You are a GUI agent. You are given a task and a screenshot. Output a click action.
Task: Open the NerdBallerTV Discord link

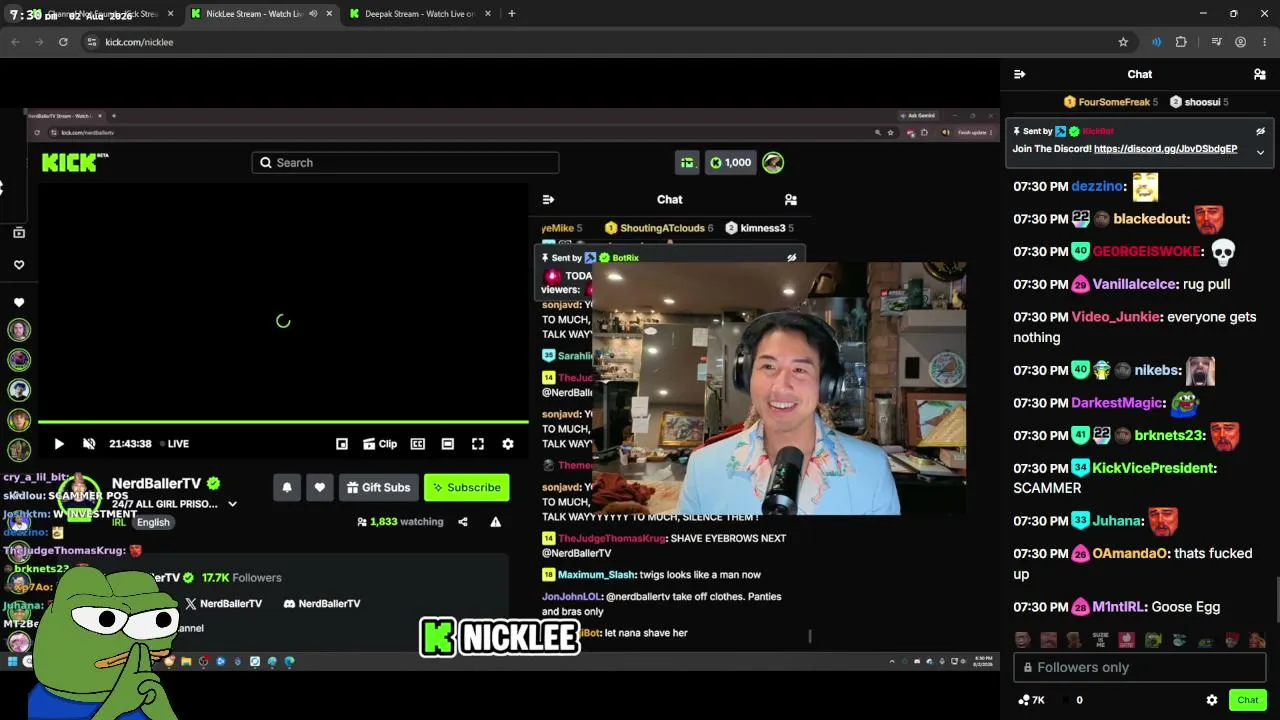point(322,604)
